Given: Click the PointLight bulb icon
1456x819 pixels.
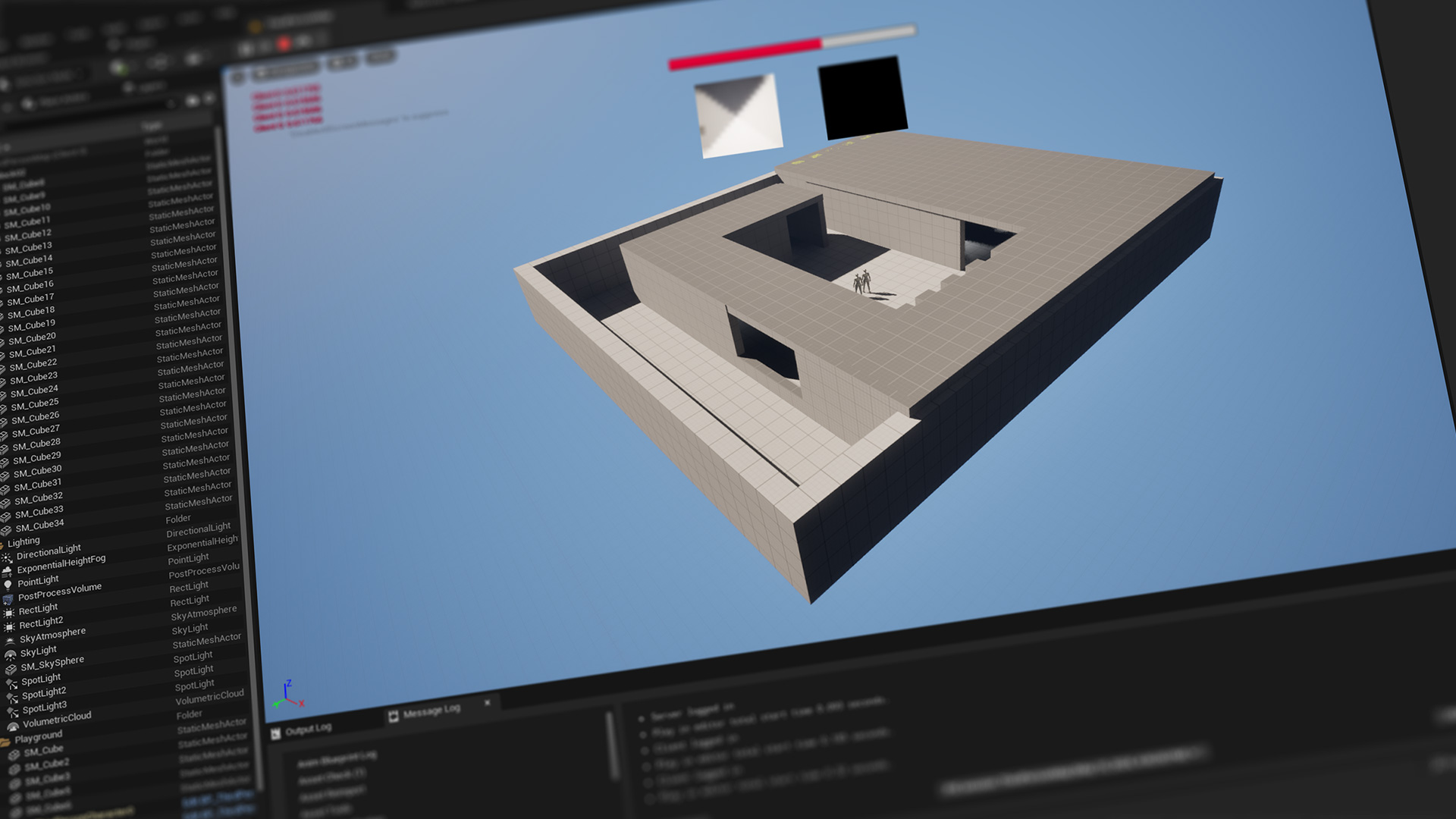Looking at the screenshot, I should tap(8, 585).
